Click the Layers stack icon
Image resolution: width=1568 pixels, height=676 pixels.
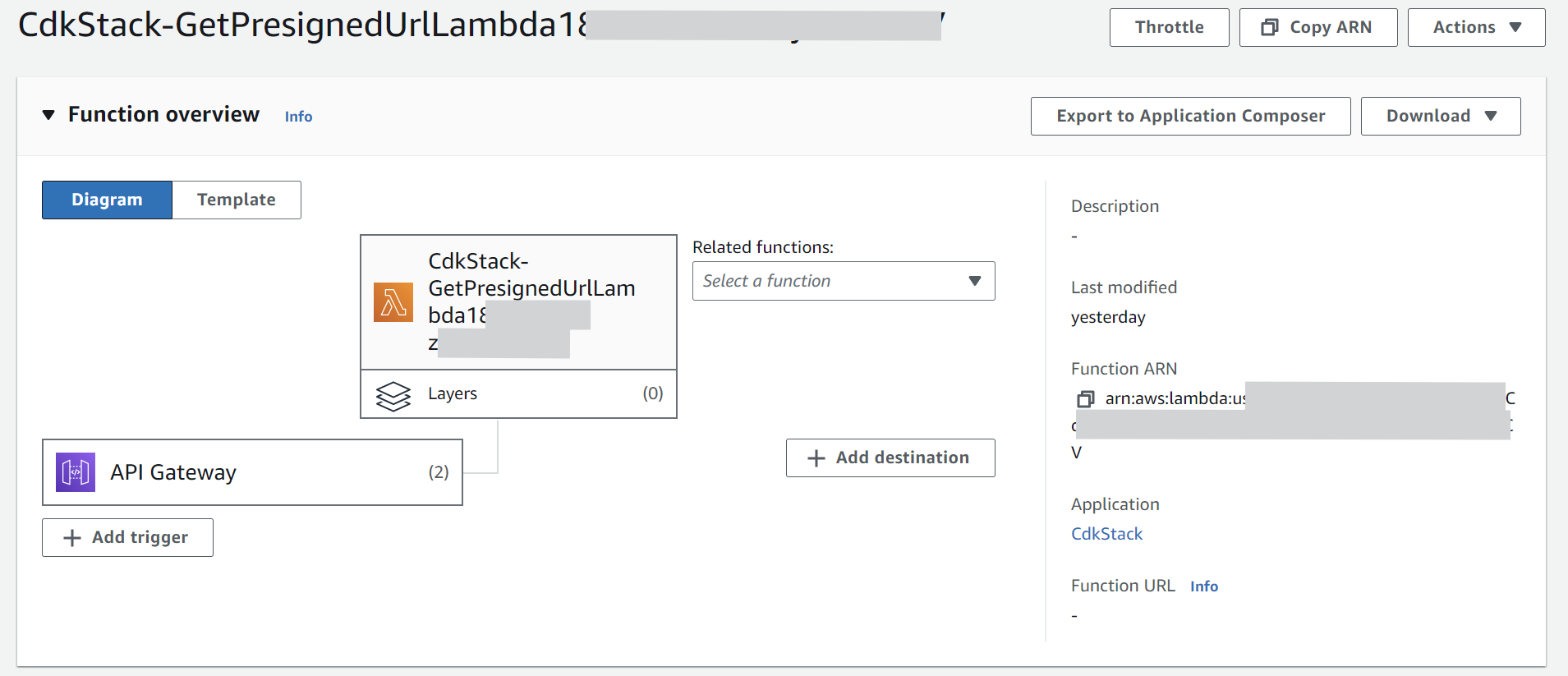[x=393, y=395]
